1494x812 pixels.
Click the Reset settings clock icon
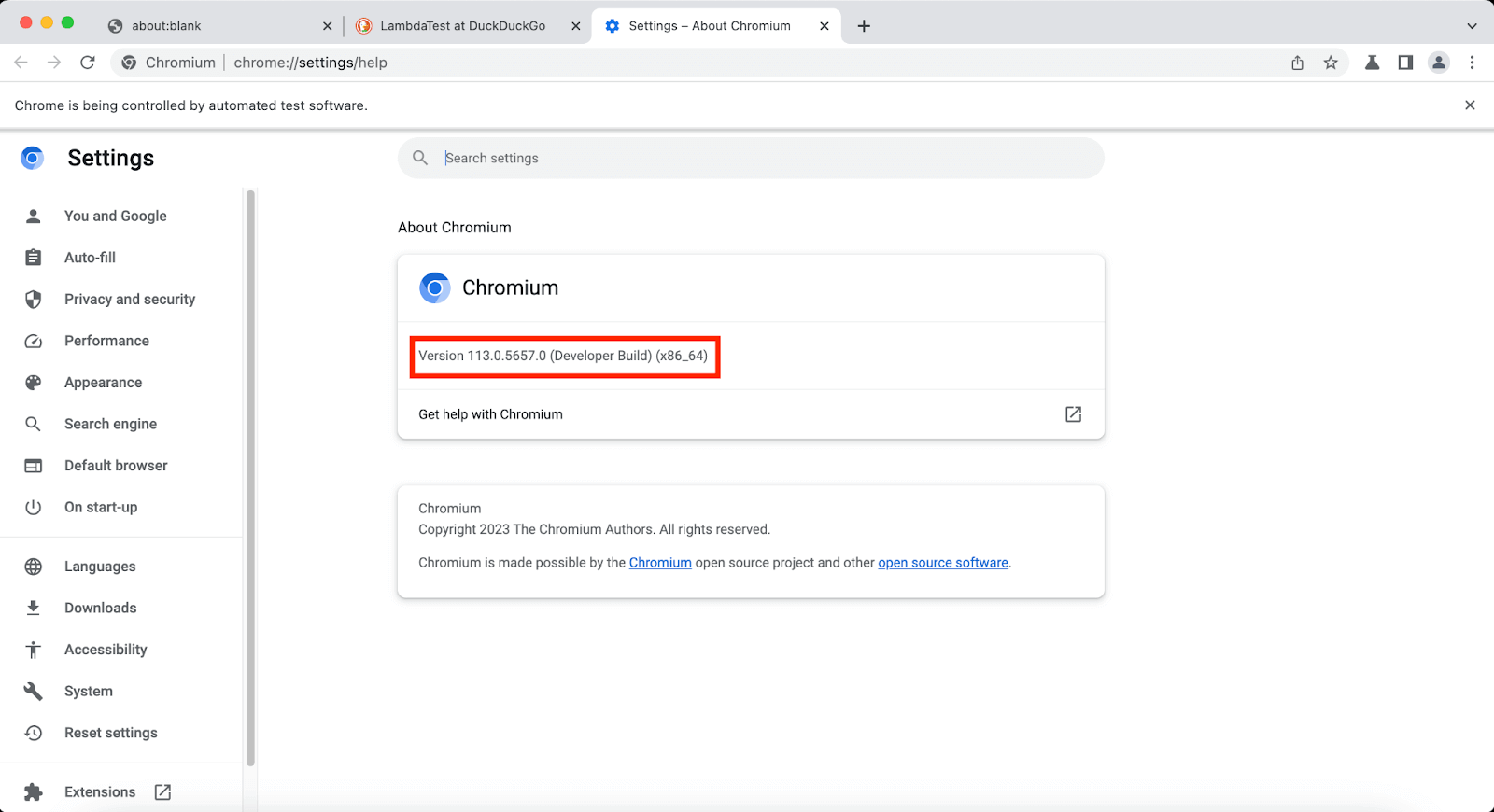tap(34, 733)
